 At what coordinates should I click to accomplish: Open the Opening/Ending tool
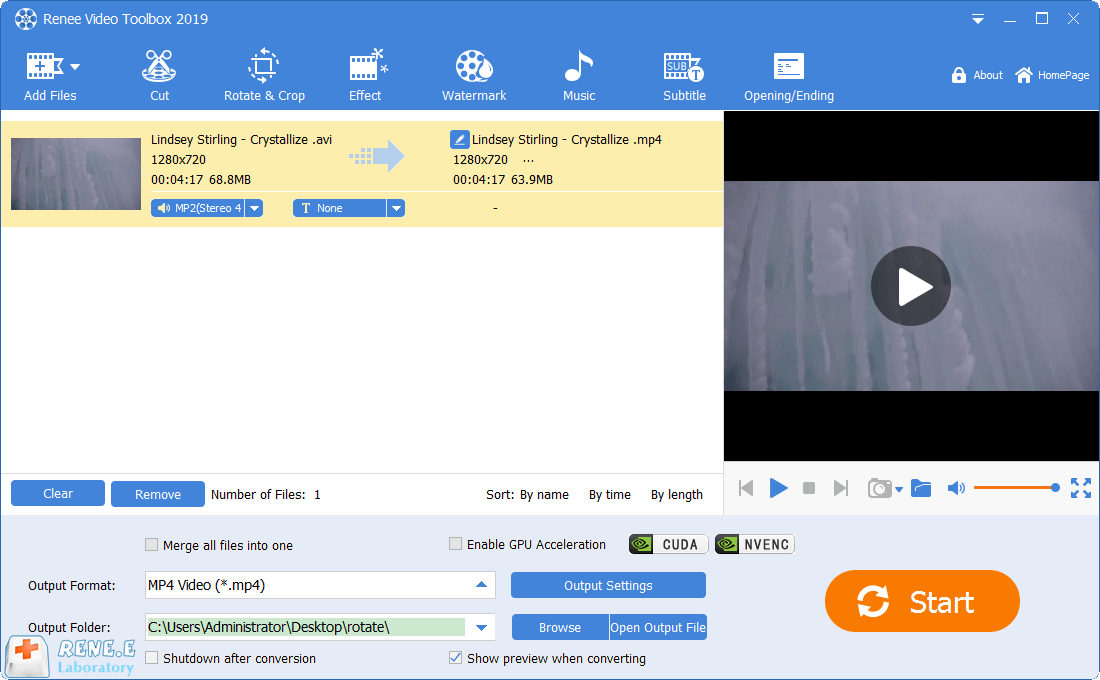tap(789, 75)
